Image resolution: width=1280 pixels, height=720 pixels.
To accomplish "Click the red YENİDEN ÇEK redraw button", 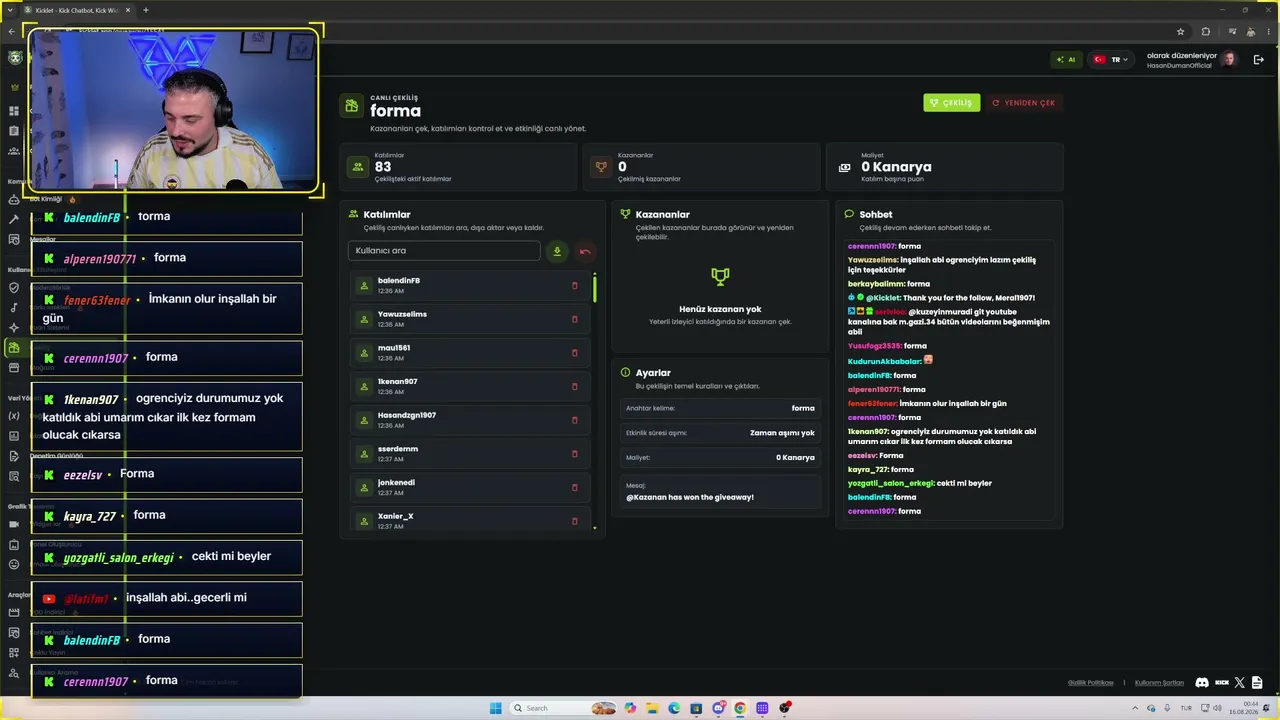I will [x=1023, y=102].
